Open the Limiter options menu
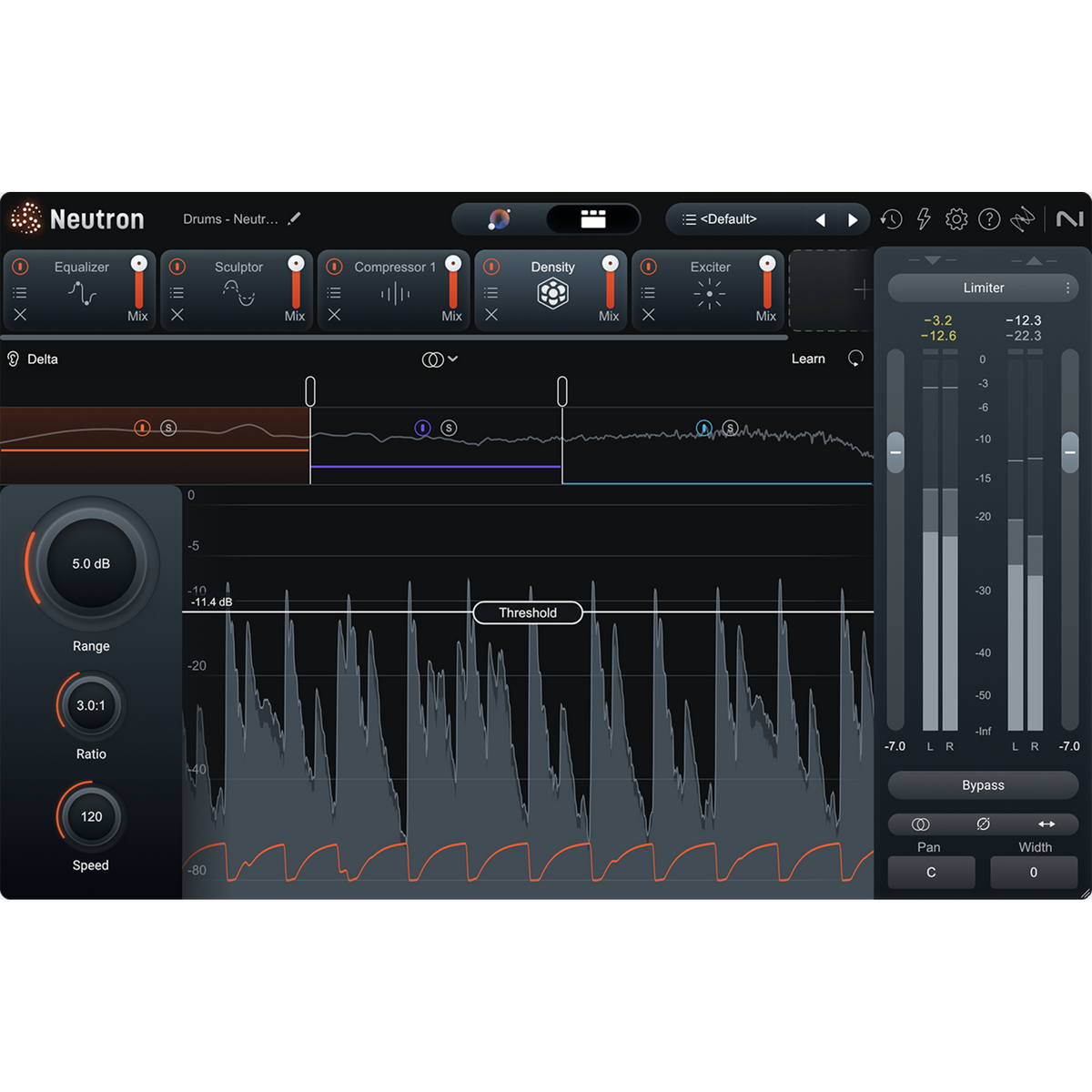Image resolution: width=1092 pixels, height=1092 pixels. click(1067, 288)
